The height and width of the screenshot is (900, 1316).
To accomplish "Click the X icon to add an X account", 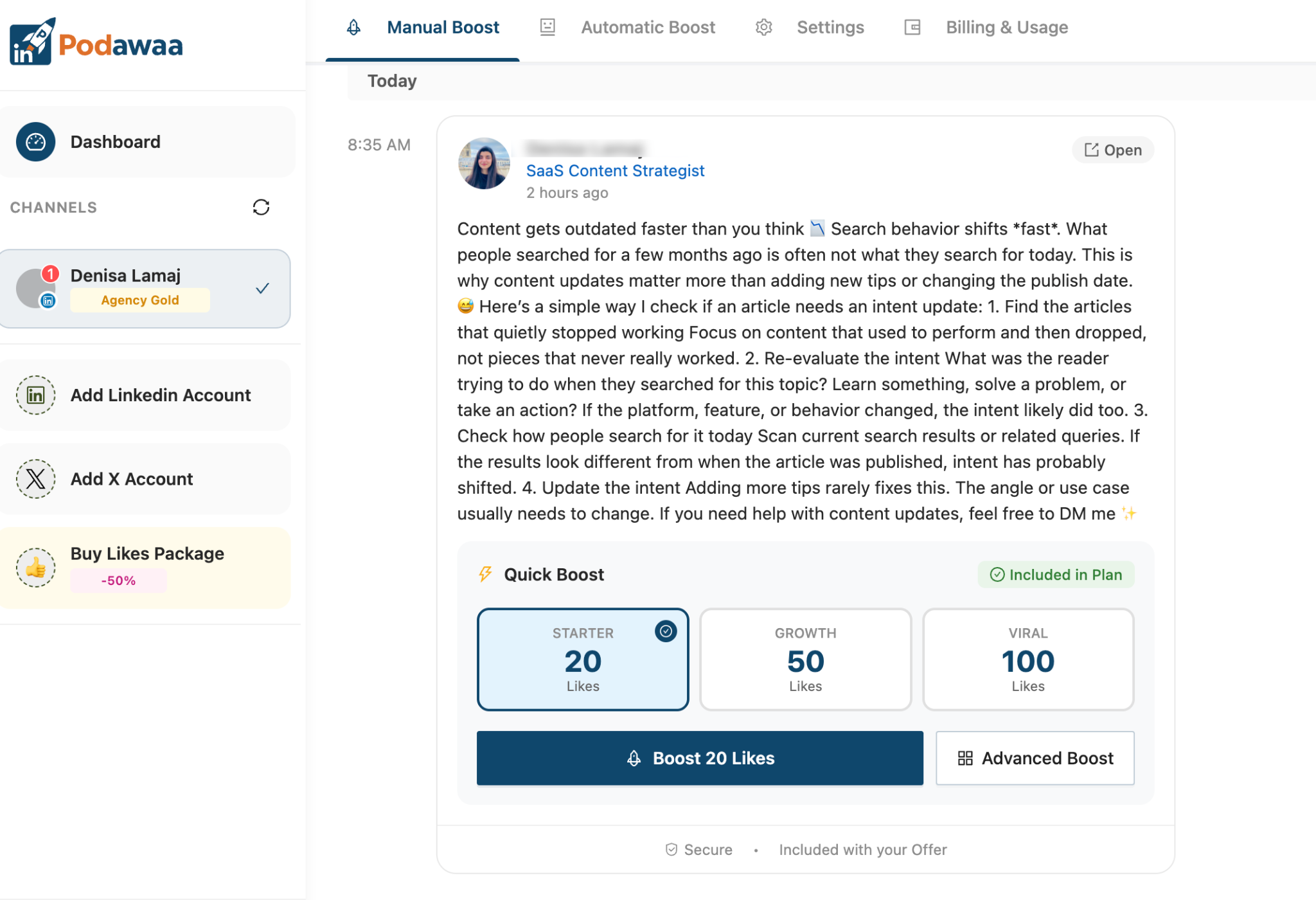I will [x=35, y=479].
